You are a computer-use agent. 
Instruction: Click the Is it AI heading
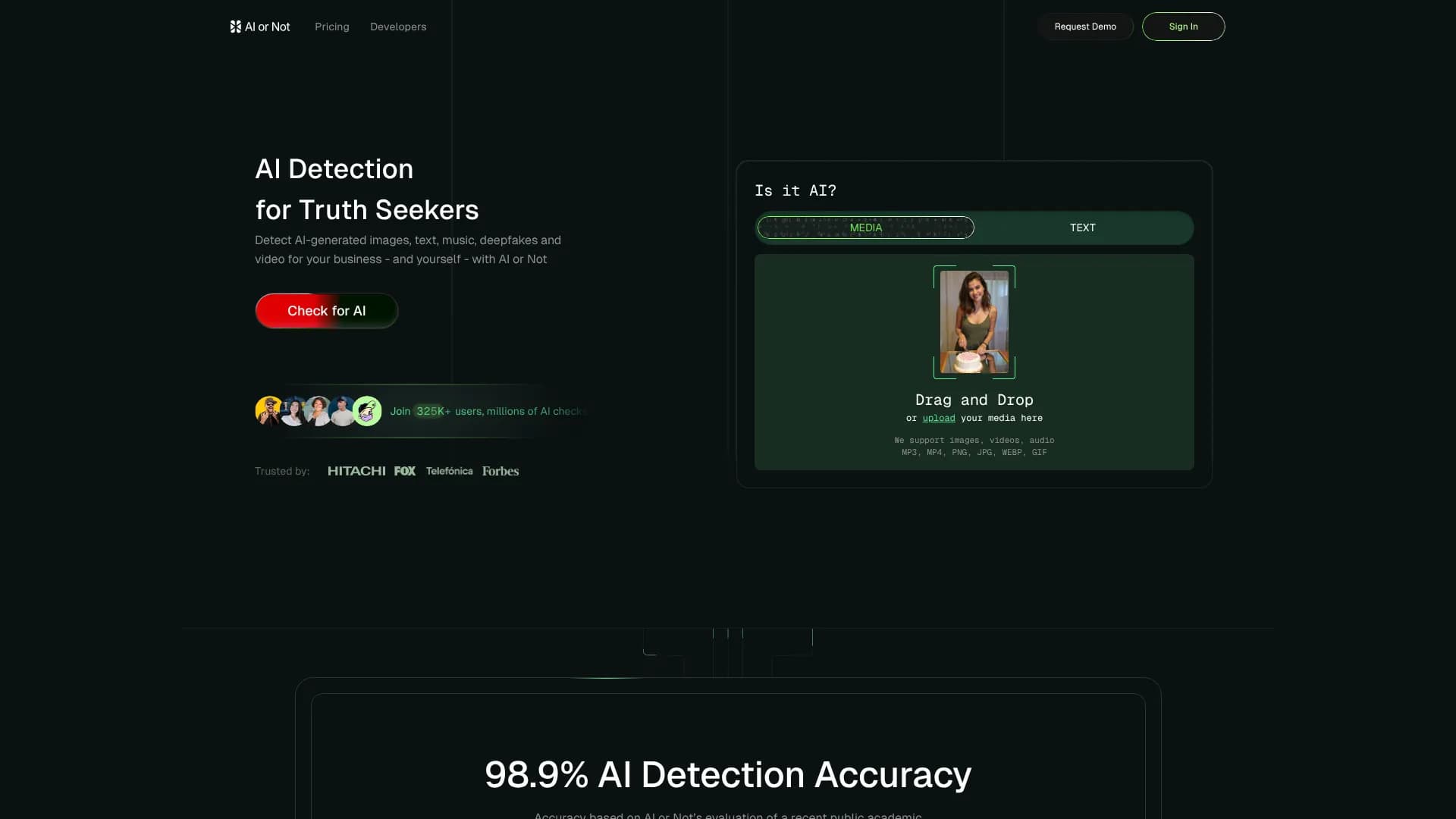click(795, 190)
